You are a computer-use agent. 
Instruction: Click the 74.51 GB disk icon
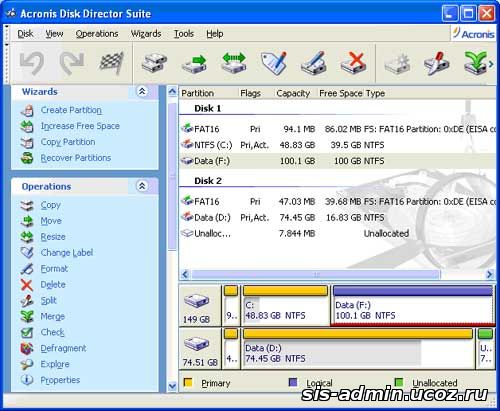coord(197,344)
